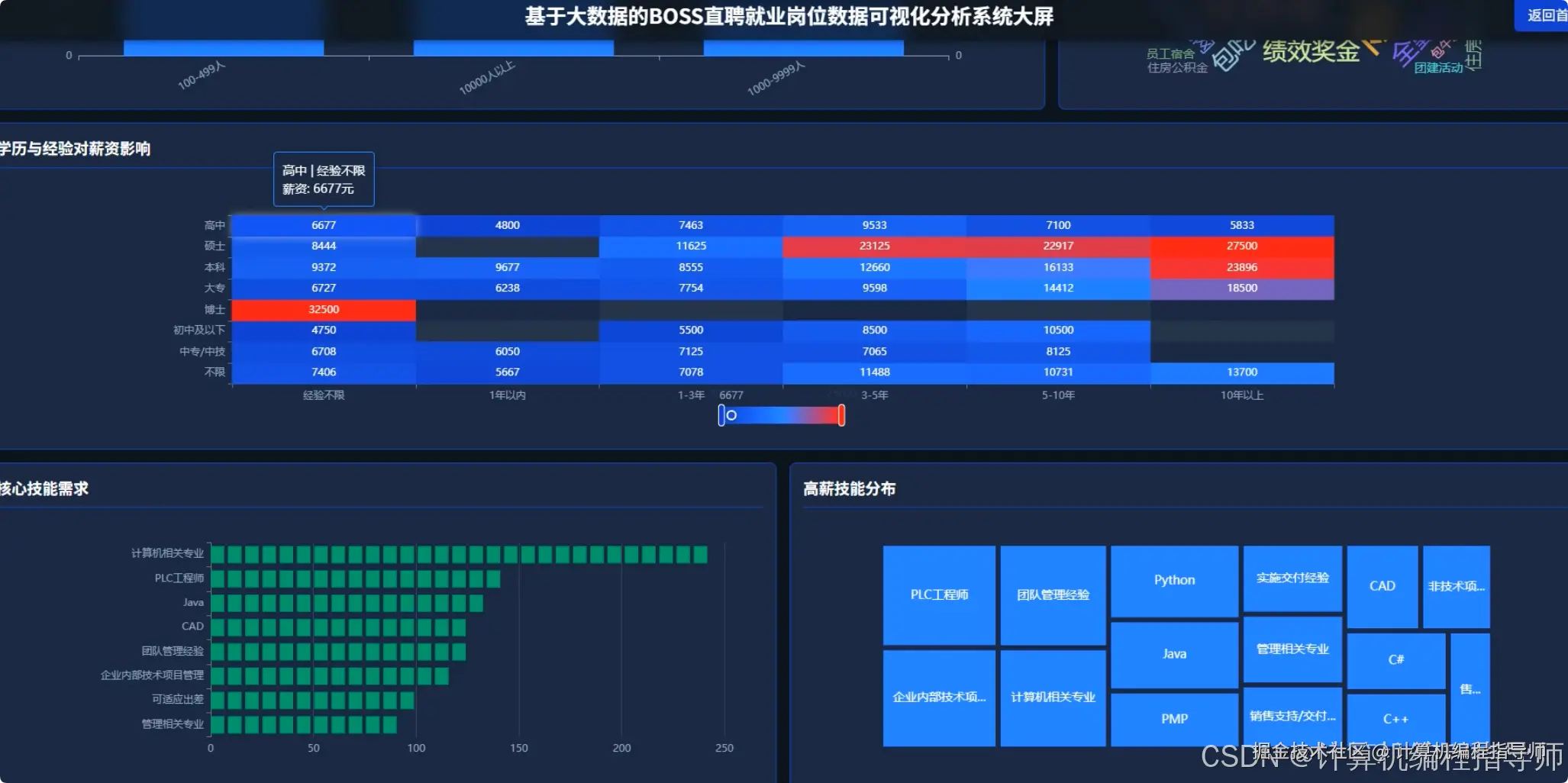Select the 9677 heatmap cell

pos(508,267)
